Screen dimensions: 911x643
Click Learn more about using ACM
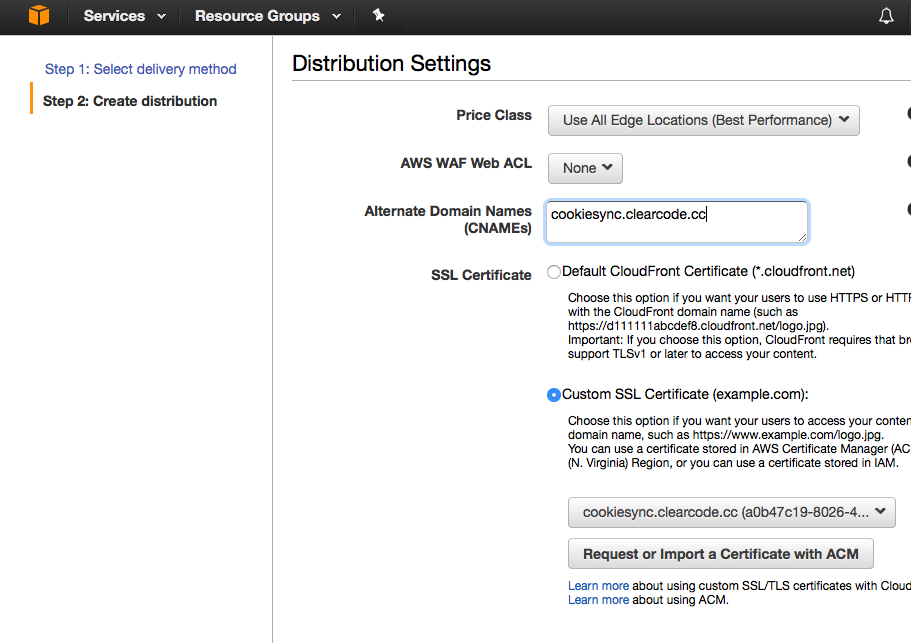[598, 599]
